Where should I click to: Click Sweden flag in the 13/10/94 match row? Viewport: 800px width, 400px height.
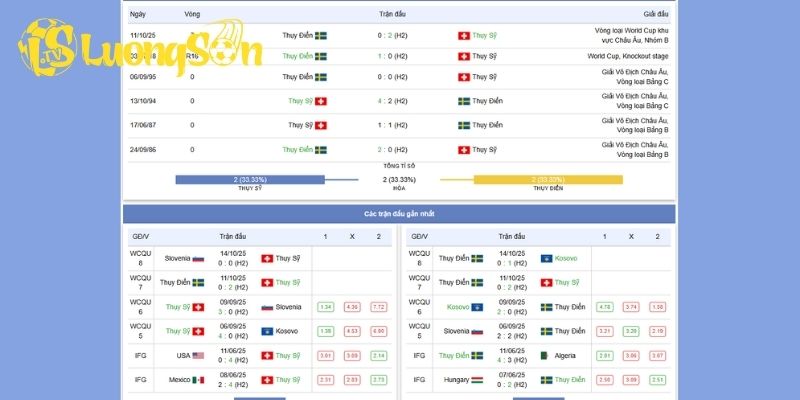[x=464, y=101]
